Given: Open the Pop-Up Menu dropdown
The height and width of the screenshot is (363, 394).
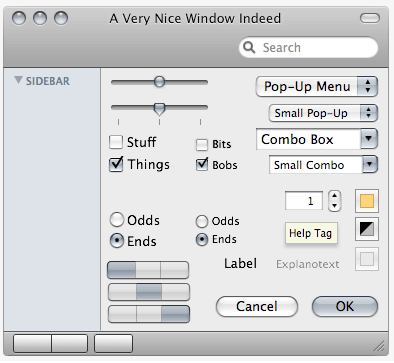Looking at the screenshot, I should (x=317, y=87).
